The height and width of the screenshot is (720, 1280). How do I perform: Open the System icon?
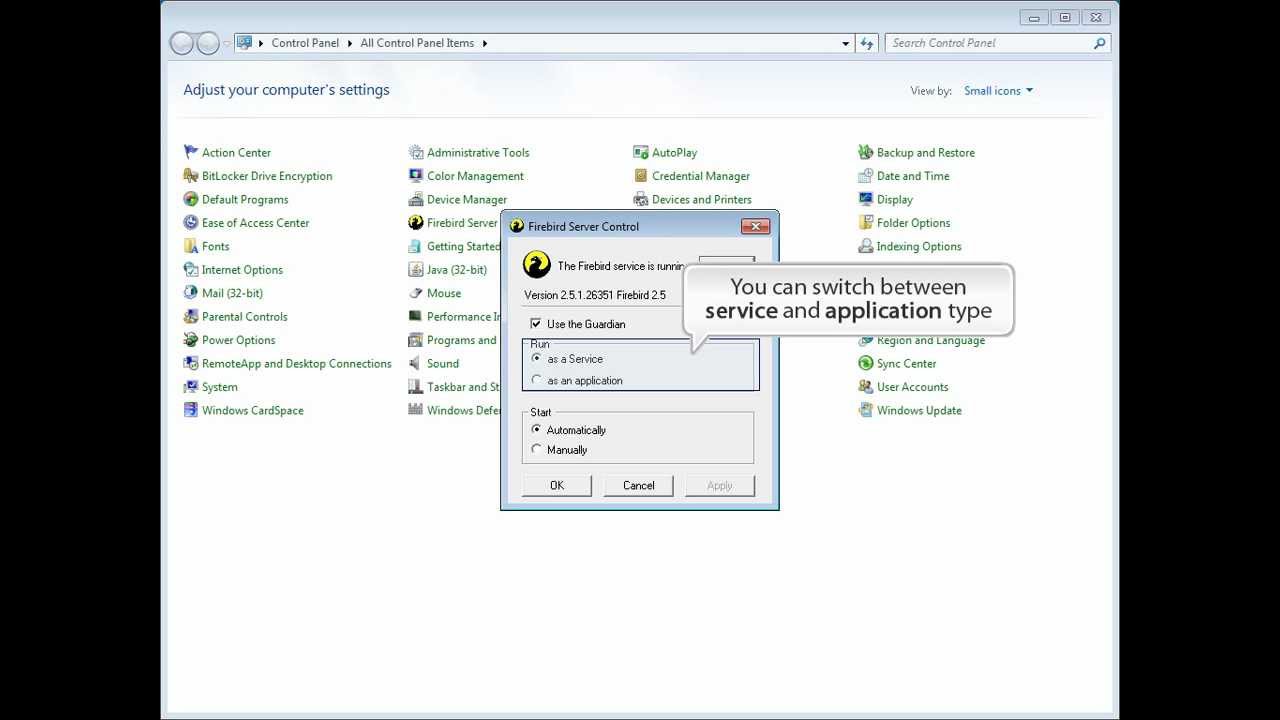[191, 387]
